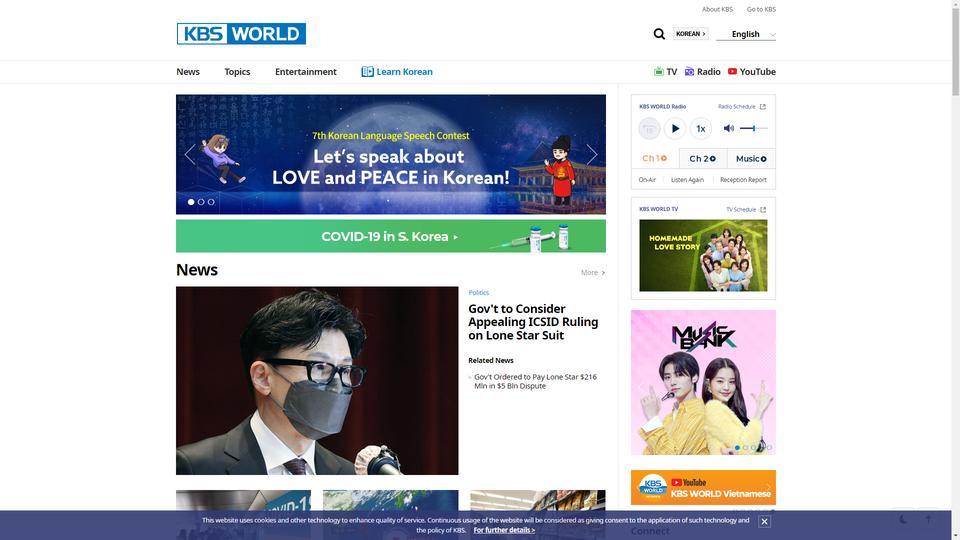Click the Radio Schedule text link
Screen dimensions: 960x540
click(x=737, y=107)
